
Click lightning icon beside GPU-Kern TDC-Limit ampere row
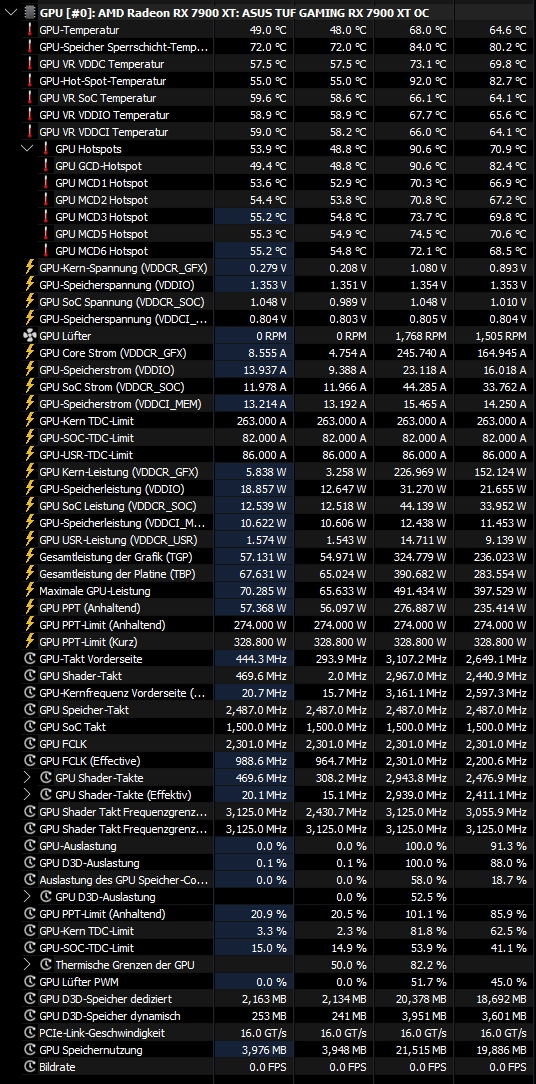click(30, 420)
